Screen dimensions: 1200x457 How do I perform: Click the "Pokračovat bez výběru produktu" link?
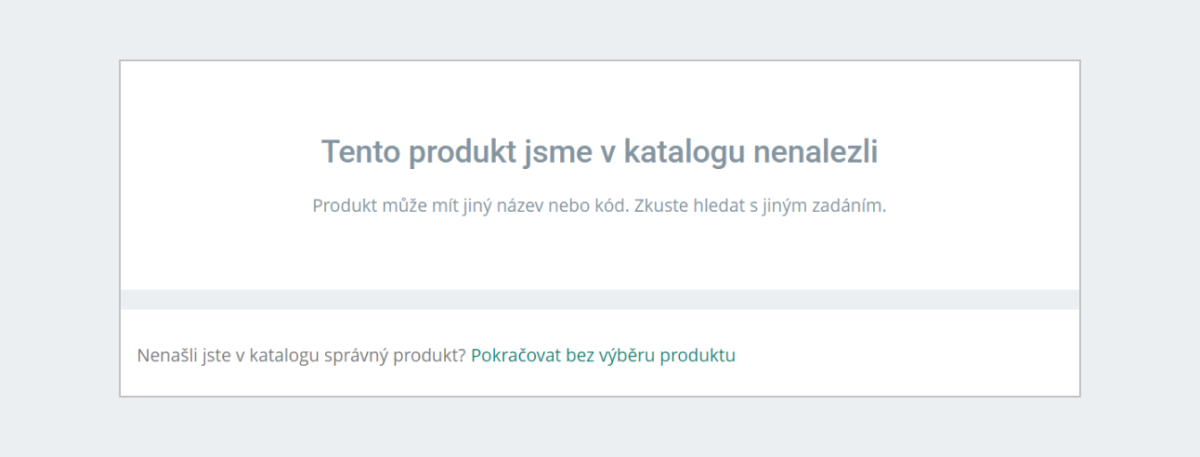(x=603, y=355)
